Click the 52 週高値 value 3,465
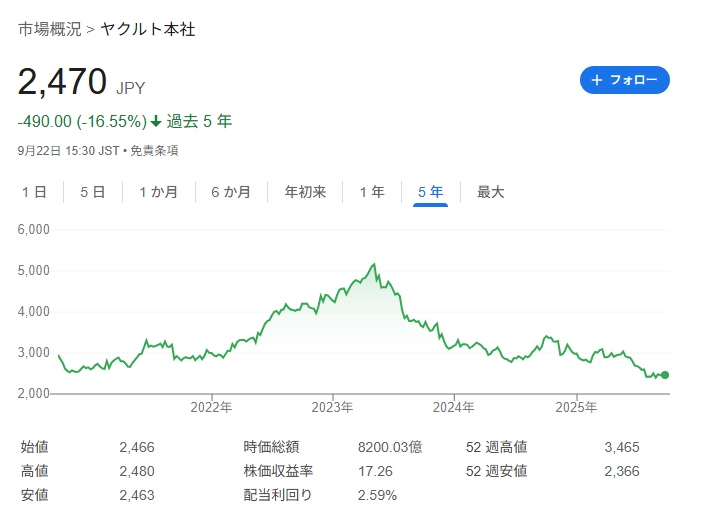This screenshot has height=519, width=714. coord(622,448)
